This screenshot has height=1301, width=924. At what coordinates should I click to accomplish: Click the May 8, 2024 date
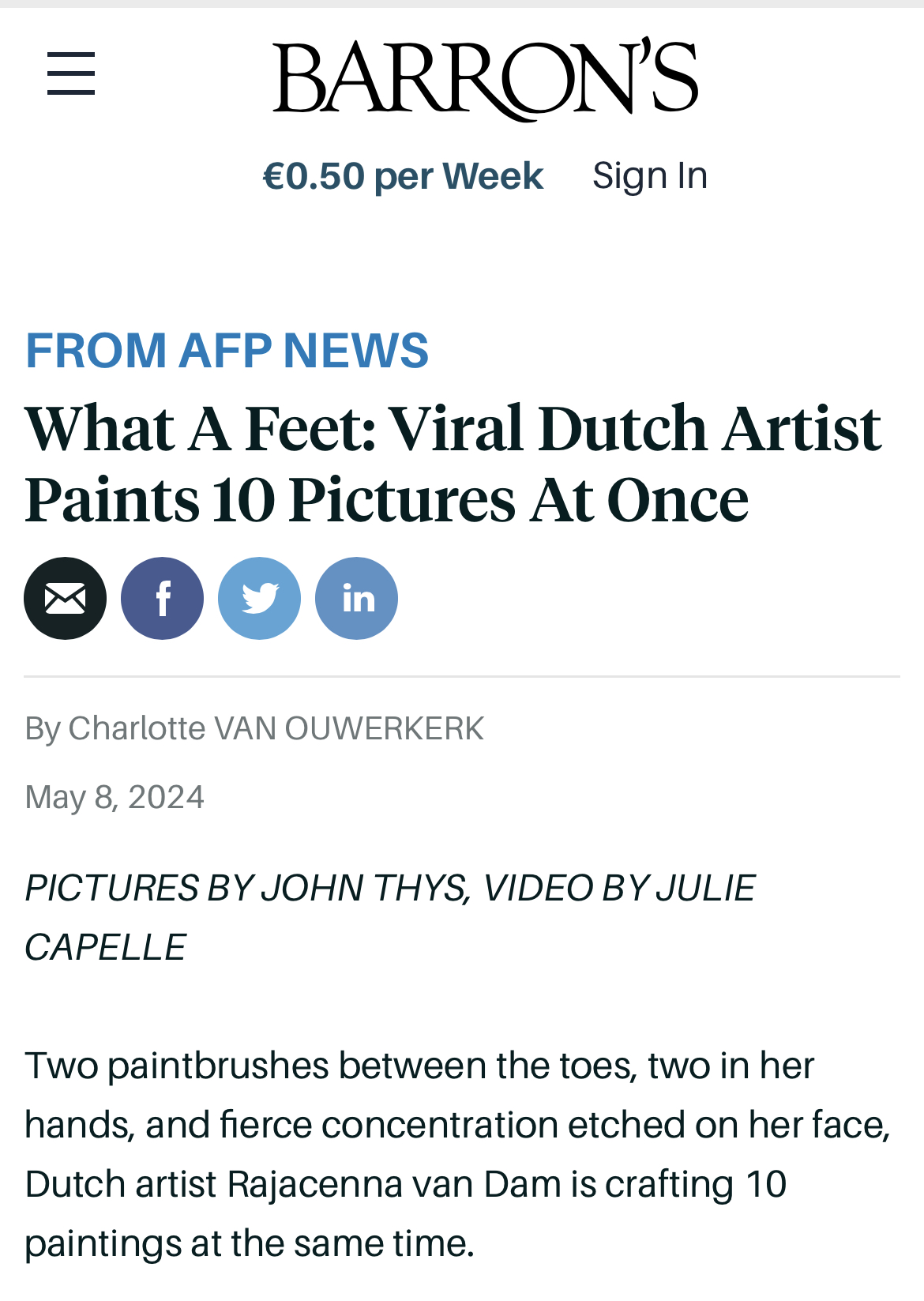[x=115, y=797]
